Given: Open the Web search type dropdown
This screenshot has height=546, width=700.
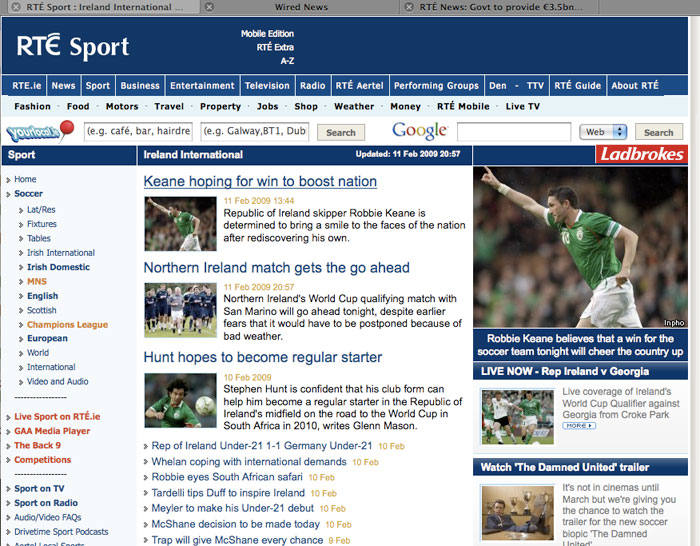Looking at the screenshot, I should click(604, 132).
